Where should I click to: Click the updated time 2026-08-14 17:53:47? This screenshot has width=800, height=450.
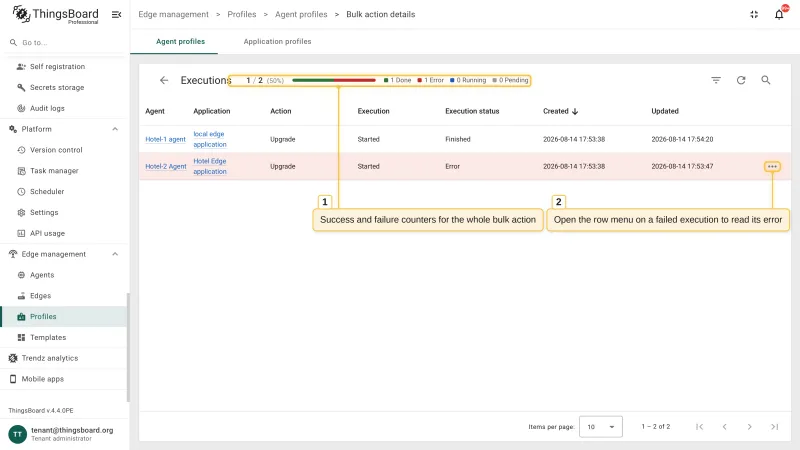(x=682, y=166)
